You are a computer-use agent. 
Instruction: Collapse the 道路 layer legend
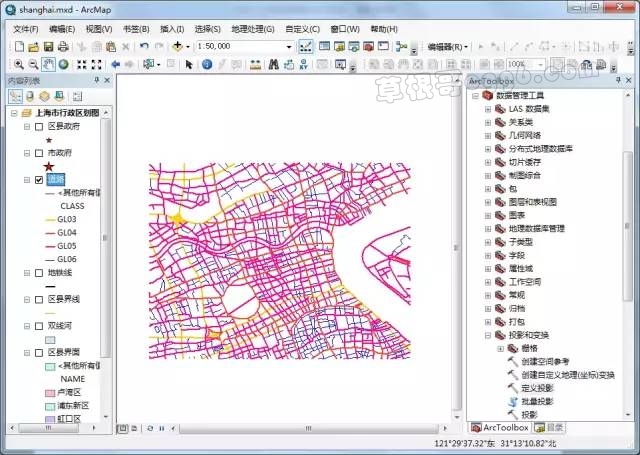27,180
